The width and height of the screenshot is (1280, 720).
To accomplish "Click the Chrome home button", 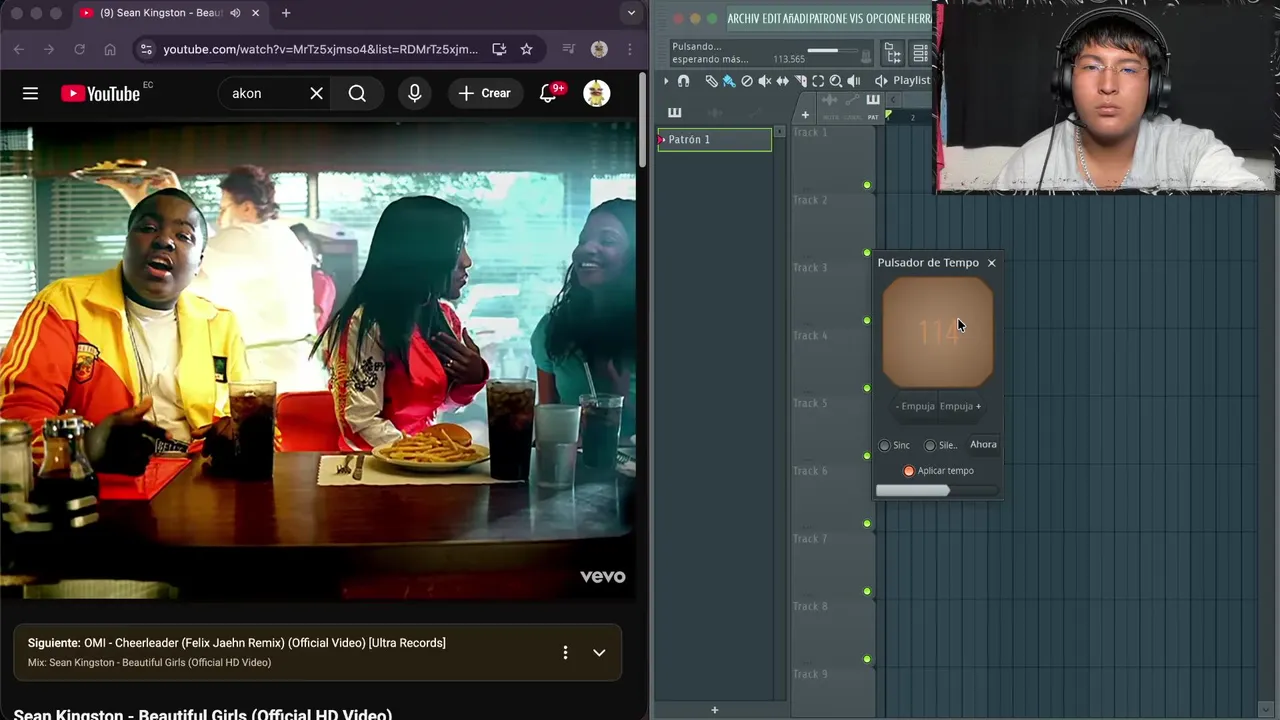I will [x=110, y=49].
